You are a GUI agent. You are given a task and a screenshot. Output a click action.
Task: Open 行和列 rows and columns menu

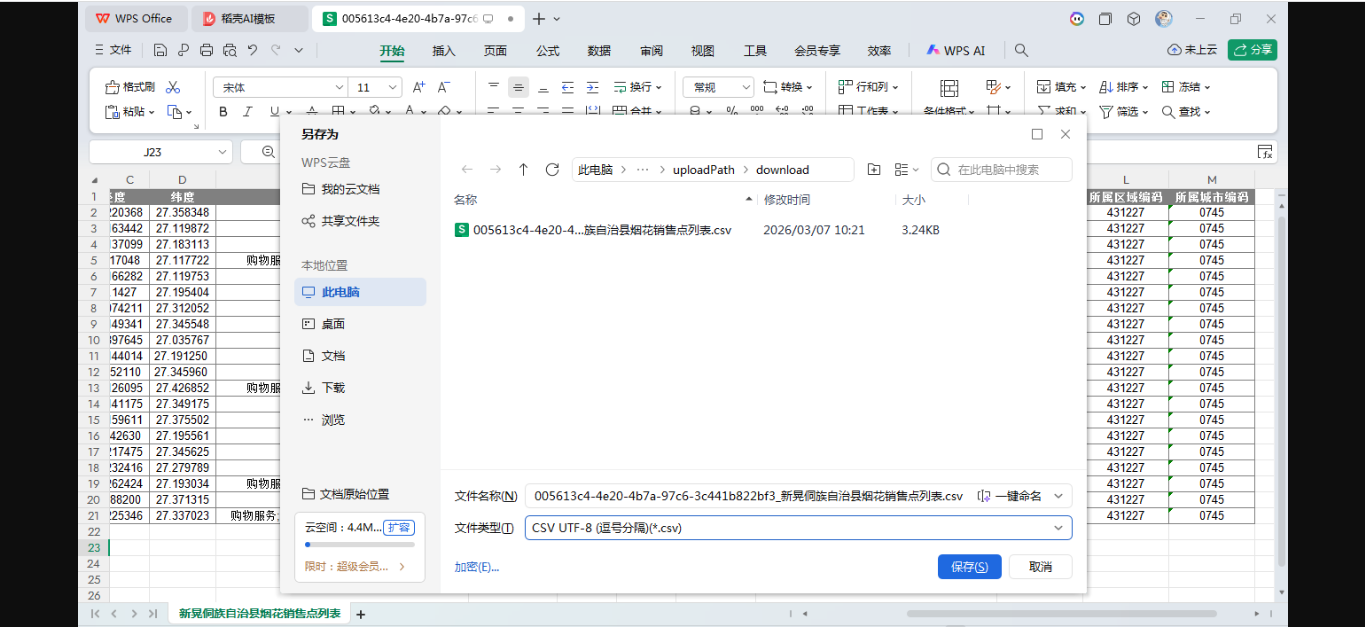click(x=868, y=87)
